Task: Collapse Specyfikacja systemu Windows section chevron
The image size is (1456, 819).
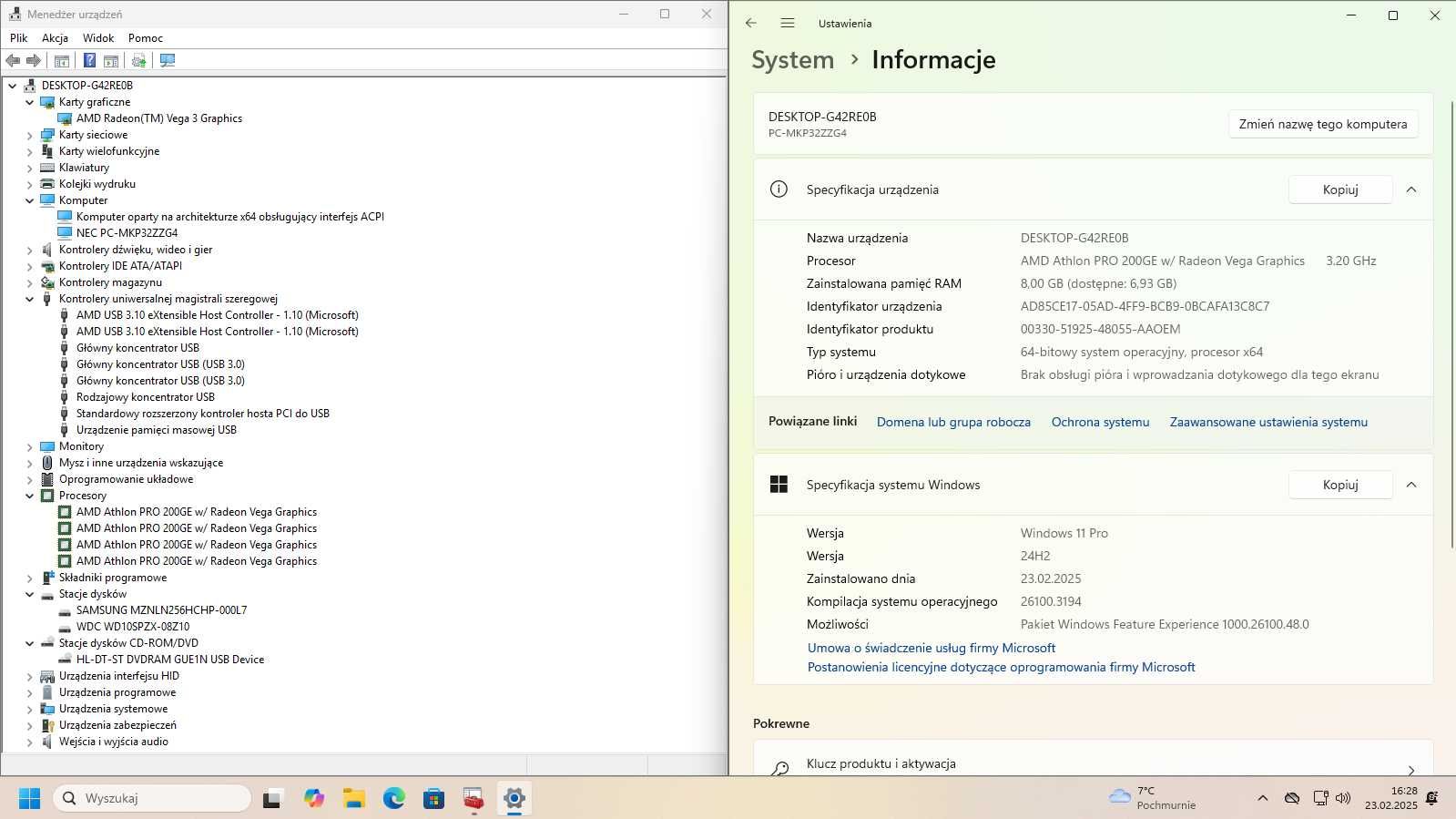Action: pos(1411,485)
